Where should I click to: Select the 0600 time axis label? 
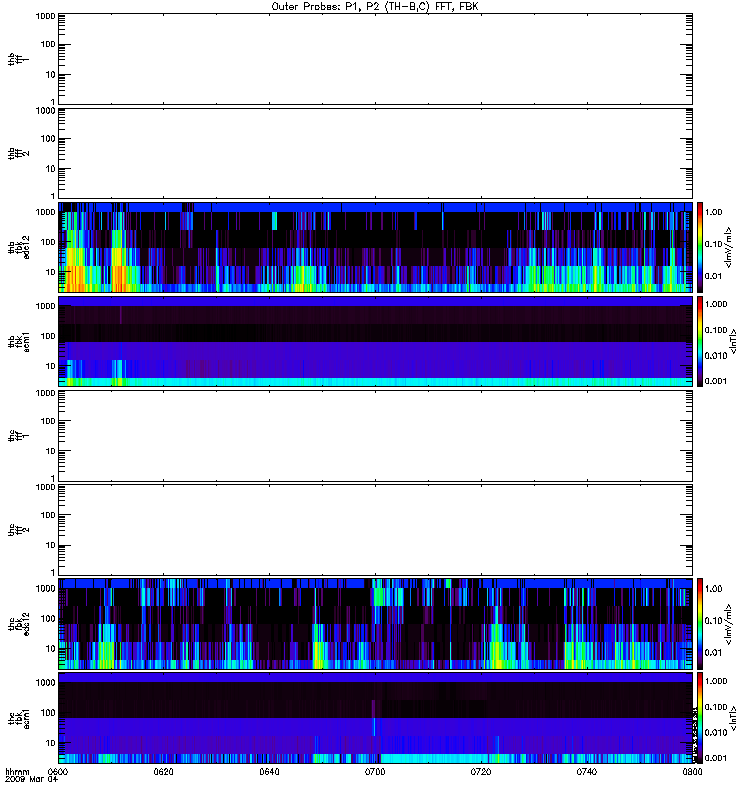pyautogui.click(x=58, y=772)
